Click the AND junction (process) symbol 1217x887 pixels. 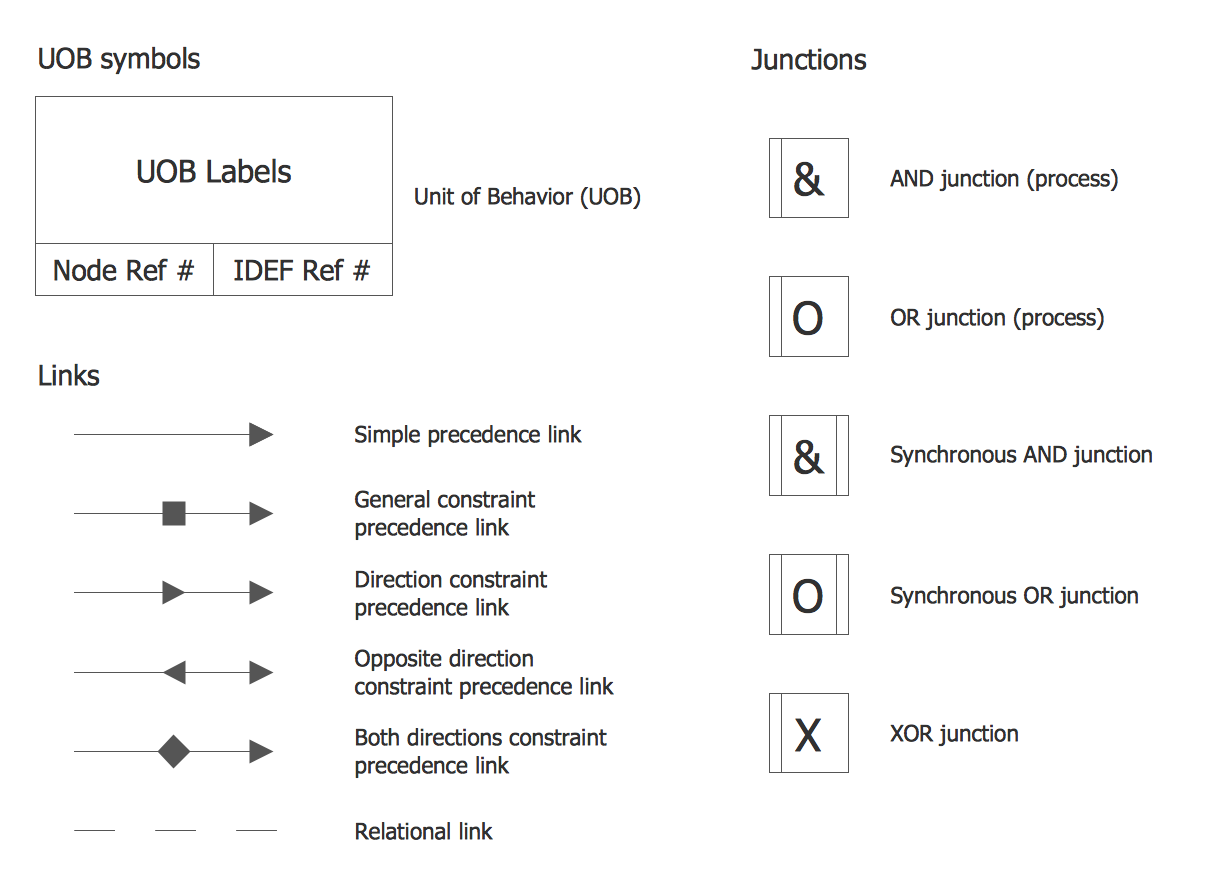808,178
